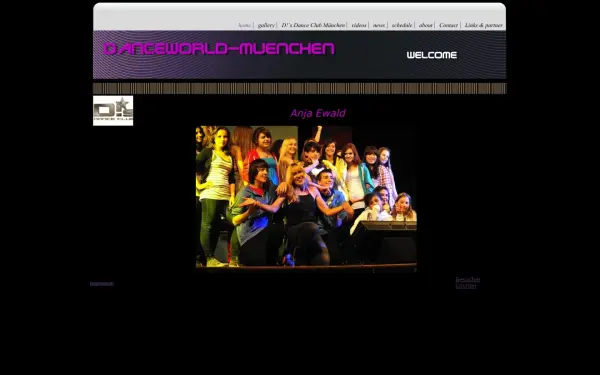Open Links & partner page

point(484,25)
